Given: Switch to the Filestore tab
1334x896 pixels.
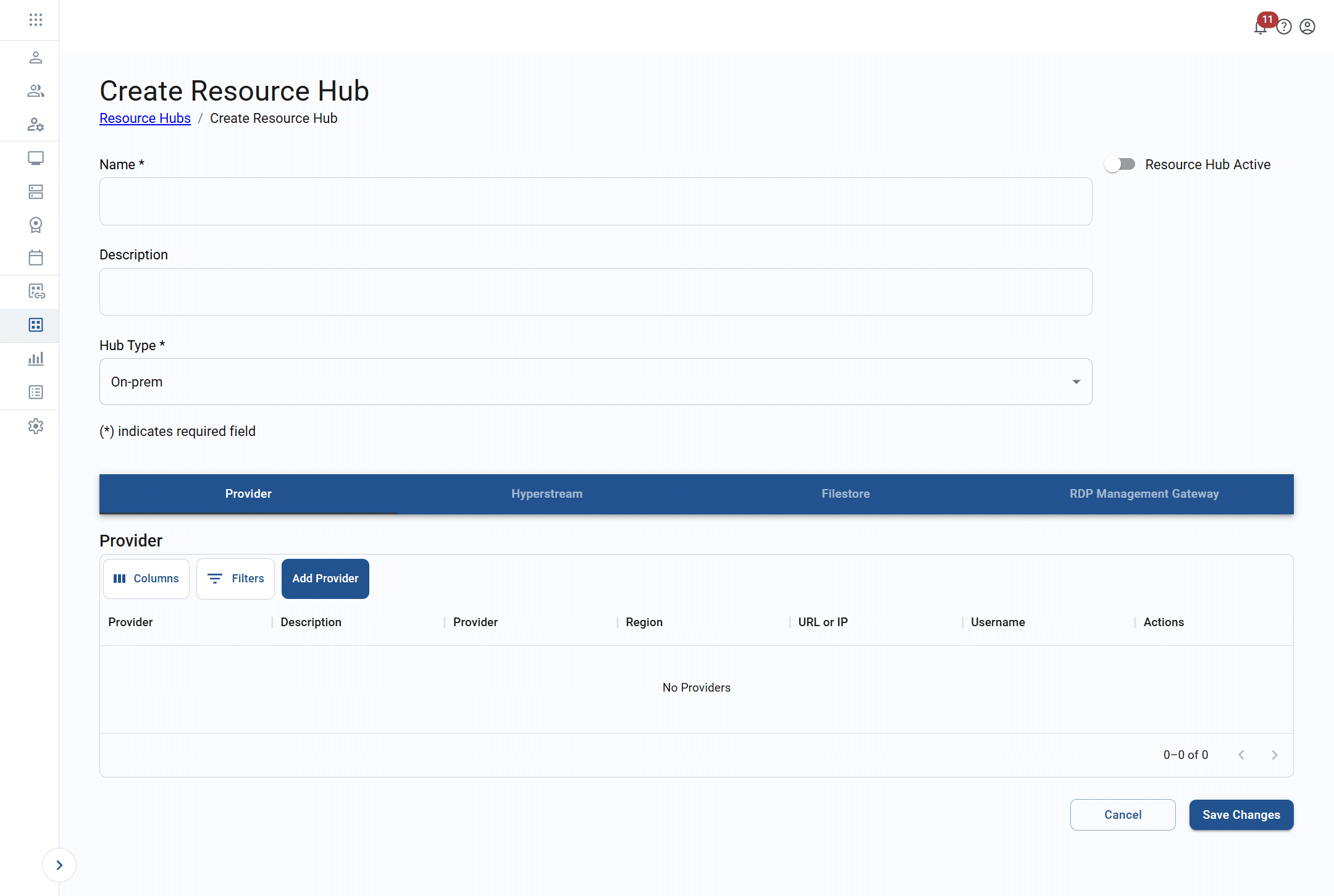Looking at the screenshot, I should [845, 493].
